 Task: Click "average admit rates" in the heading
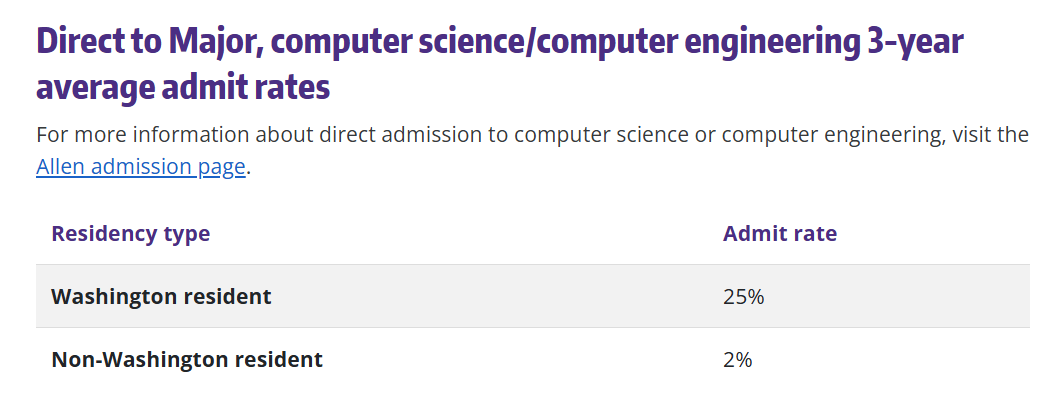[x=183, y=89]
